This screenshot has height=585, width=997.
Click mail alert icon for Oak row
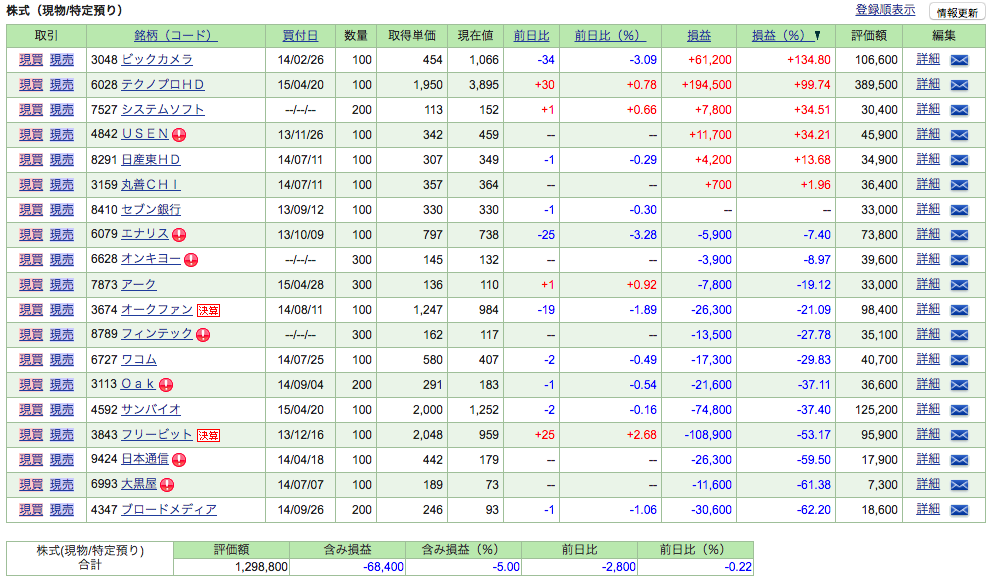959,385
